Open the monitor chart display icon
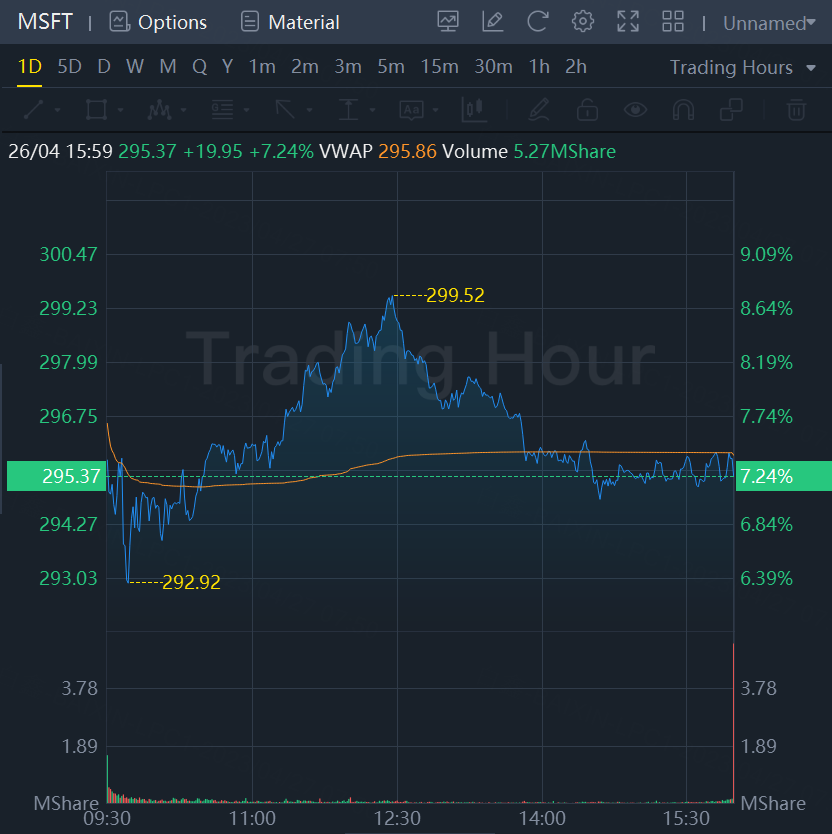The image size is (832, 834). [x=448, y=22]
